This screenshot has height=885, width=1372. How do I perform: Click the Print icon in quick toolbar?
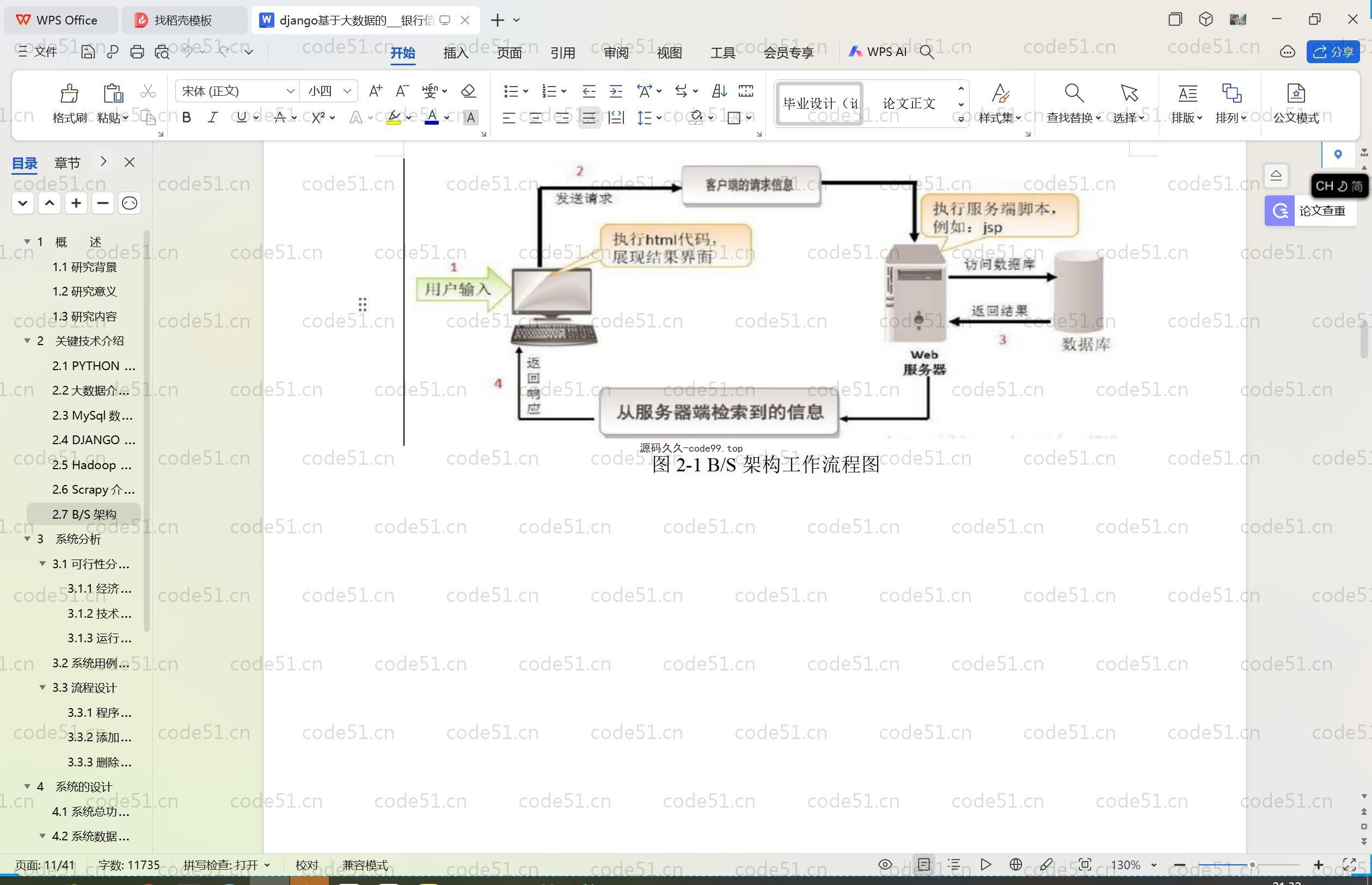[137, 52]
